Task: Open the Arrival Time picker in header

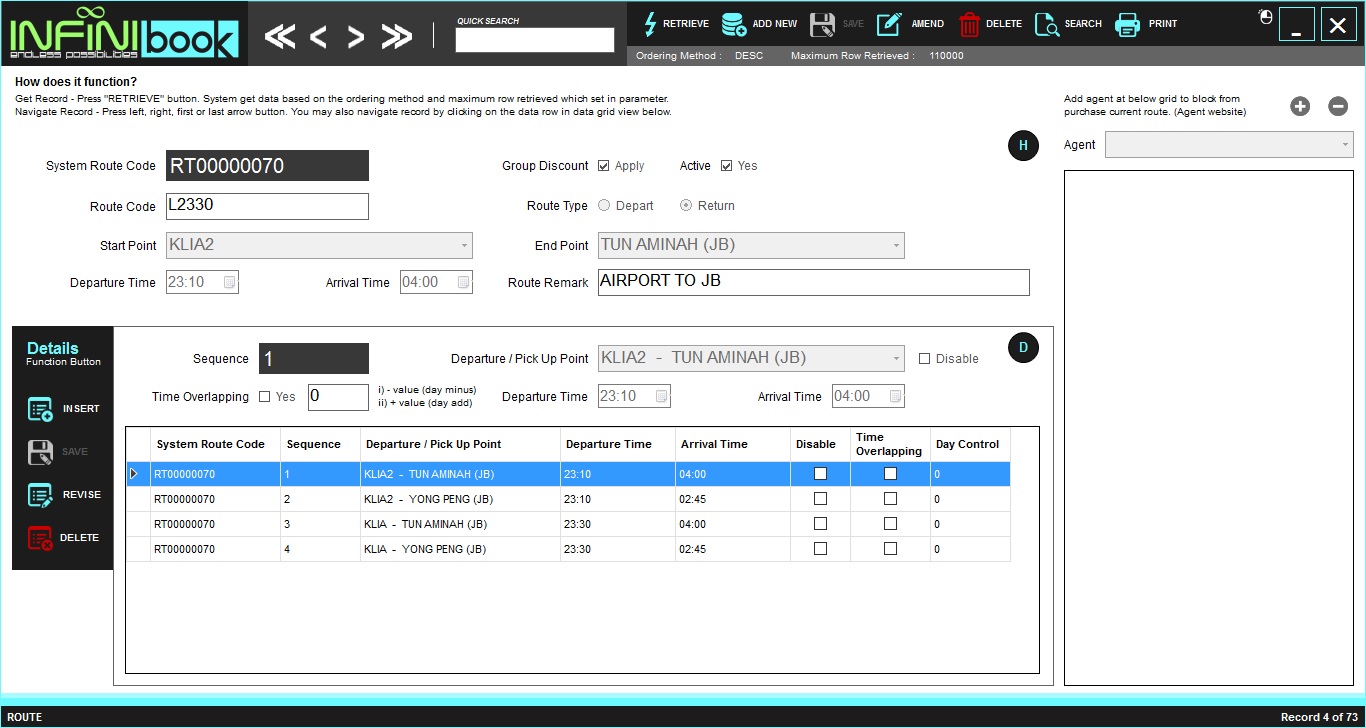Action: (x=463, y=283)
